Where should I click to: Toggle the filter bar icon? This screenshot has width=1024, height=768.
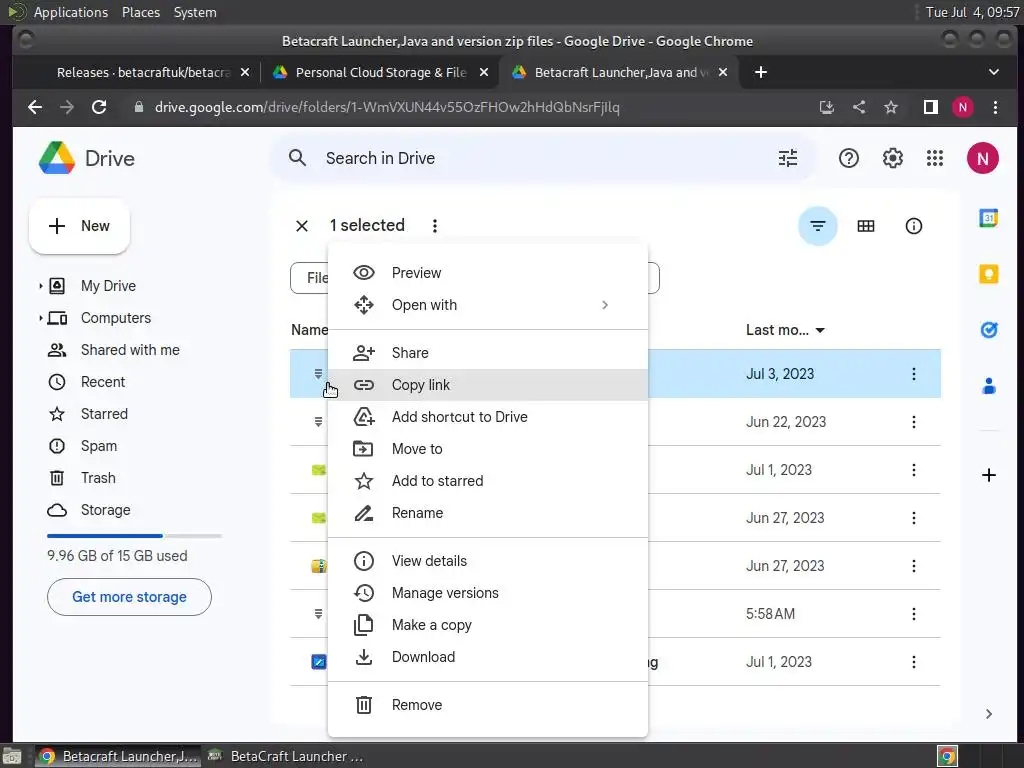tap(818, 226)
